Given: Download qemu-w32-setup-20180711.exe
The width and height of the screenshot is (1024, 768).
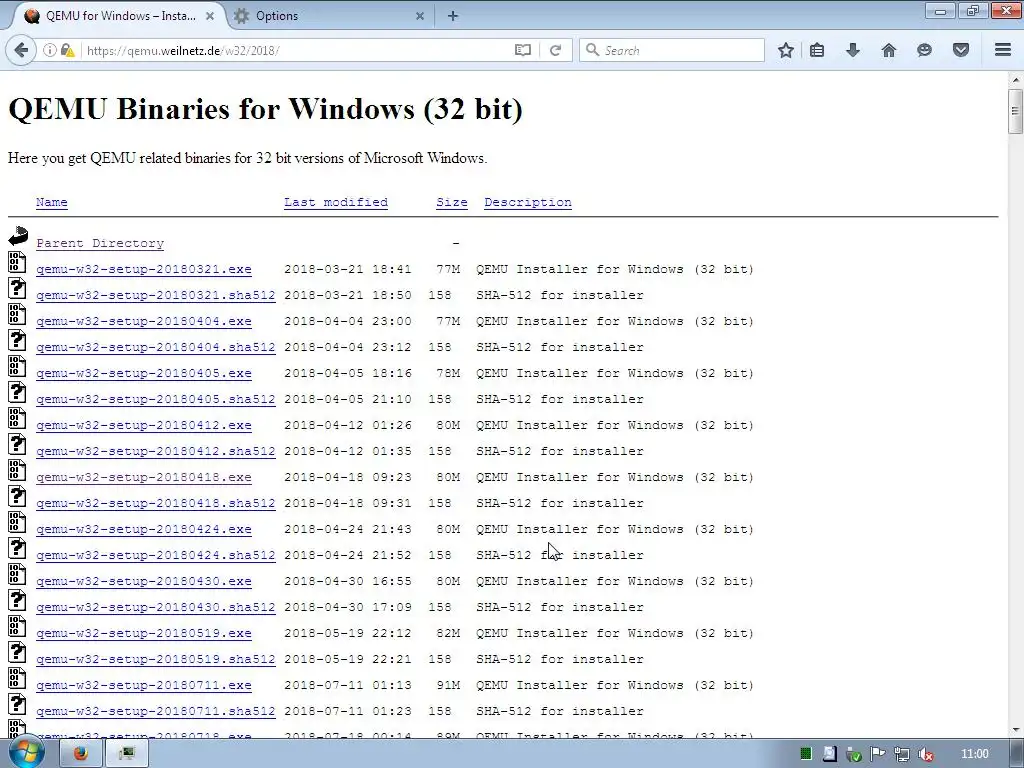Looking at the screenshot, I should 144,685.
